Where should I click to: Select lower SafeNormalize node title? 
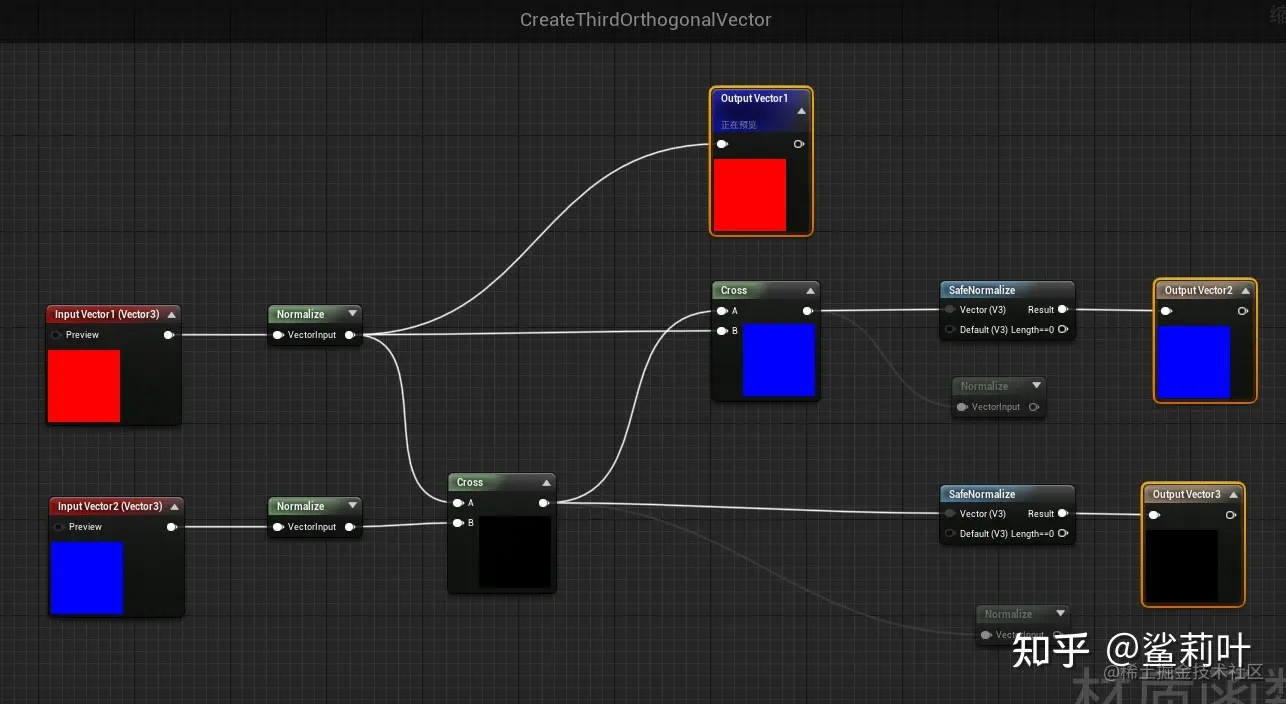[982, 494]
